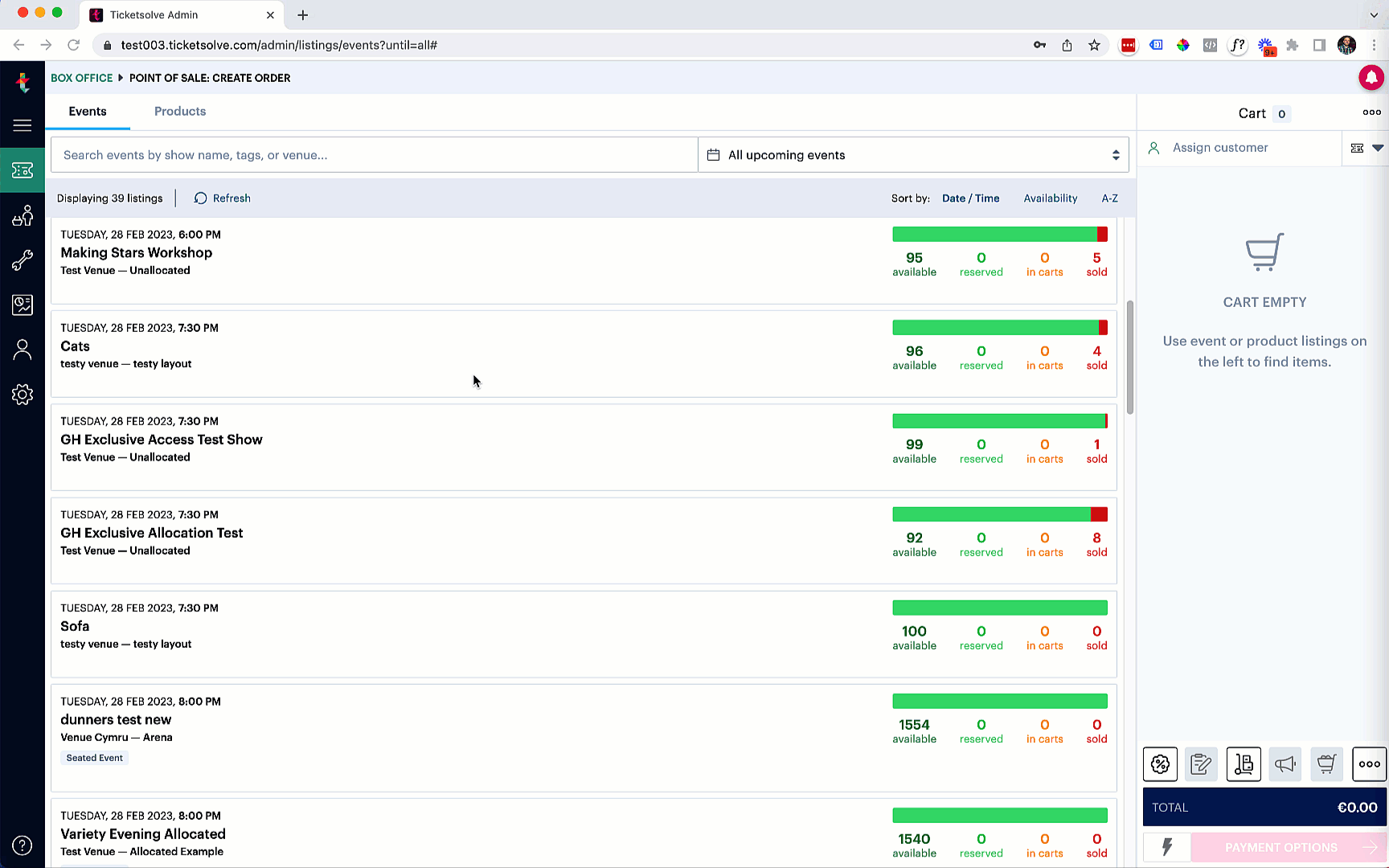Select the Sofa event listing
1389x868 pixels.
tap(584, 634)
